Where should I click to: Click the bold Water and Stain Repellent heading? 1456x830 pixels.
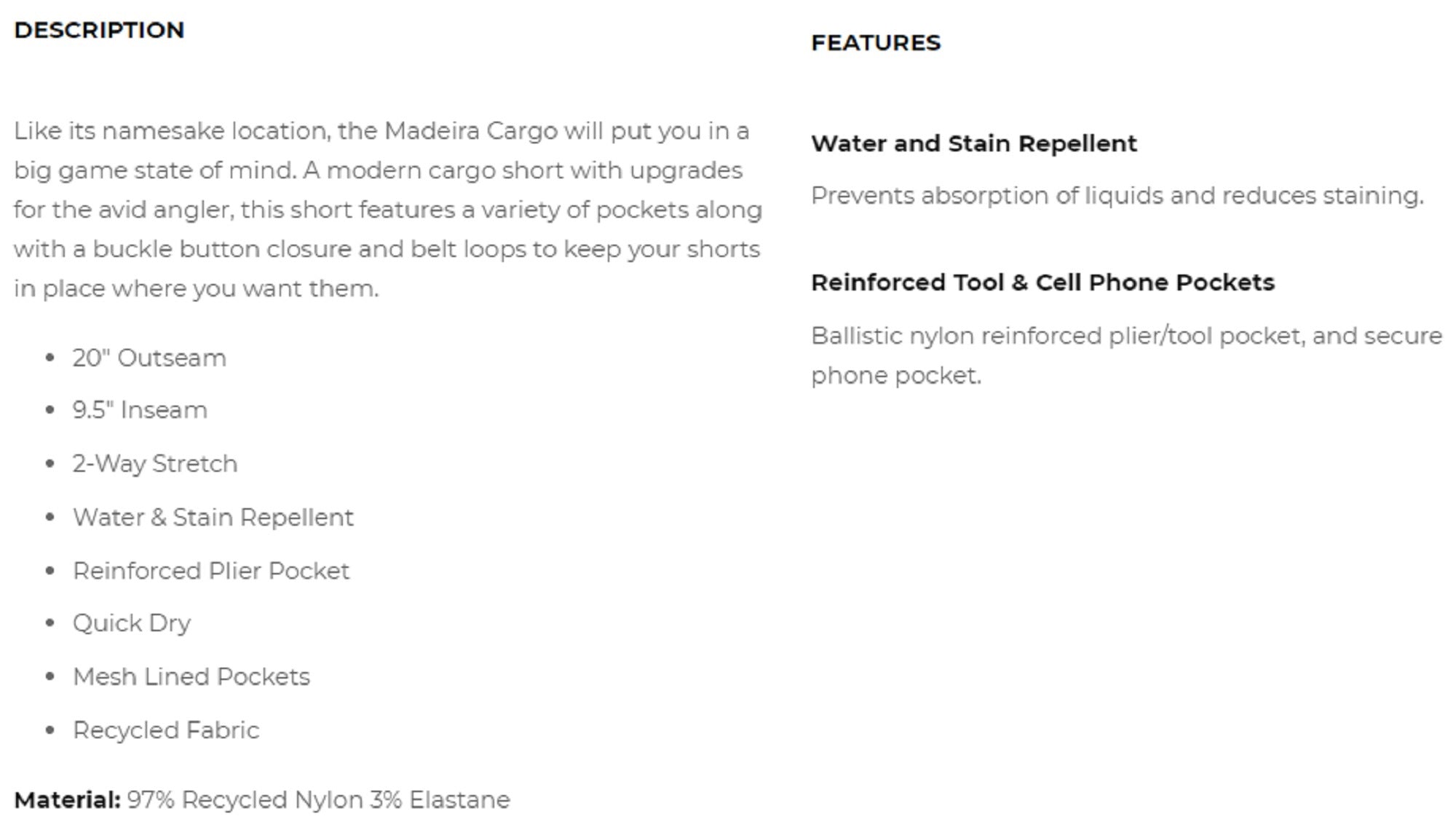point(973,143)
